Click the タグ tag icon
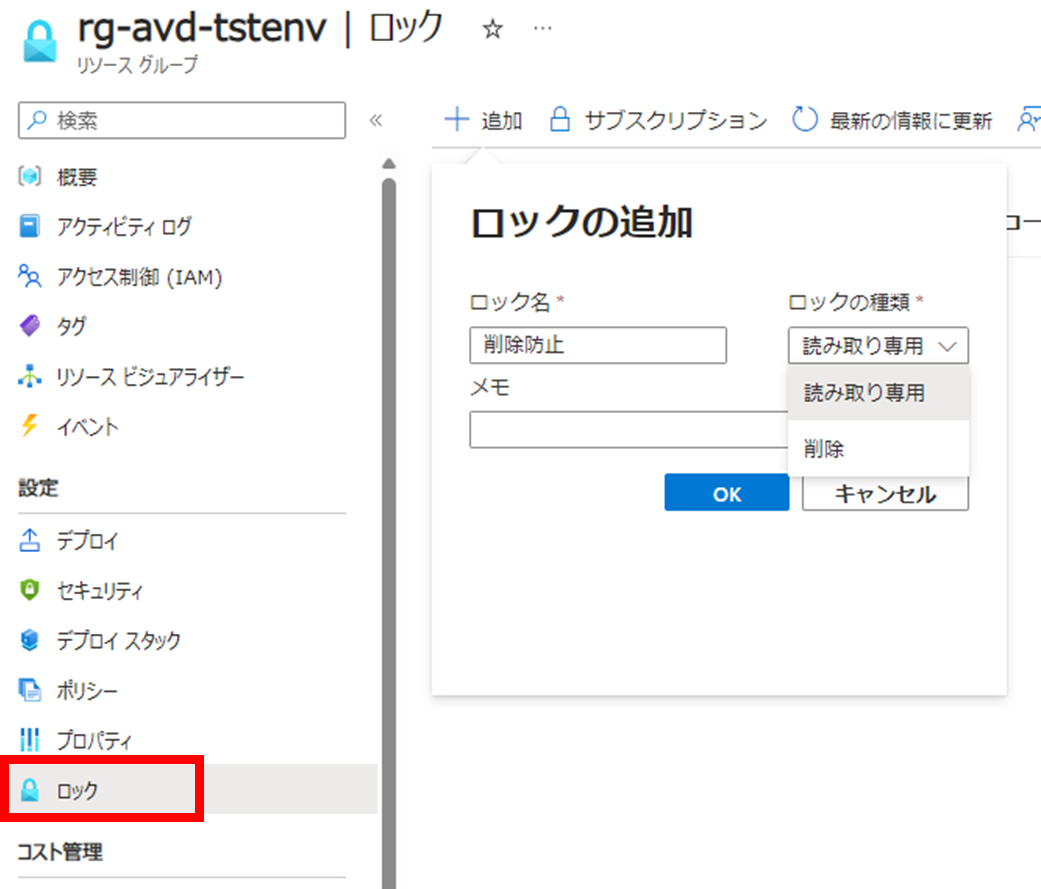This screenshot has height=889, width=1041. point(30,326)
